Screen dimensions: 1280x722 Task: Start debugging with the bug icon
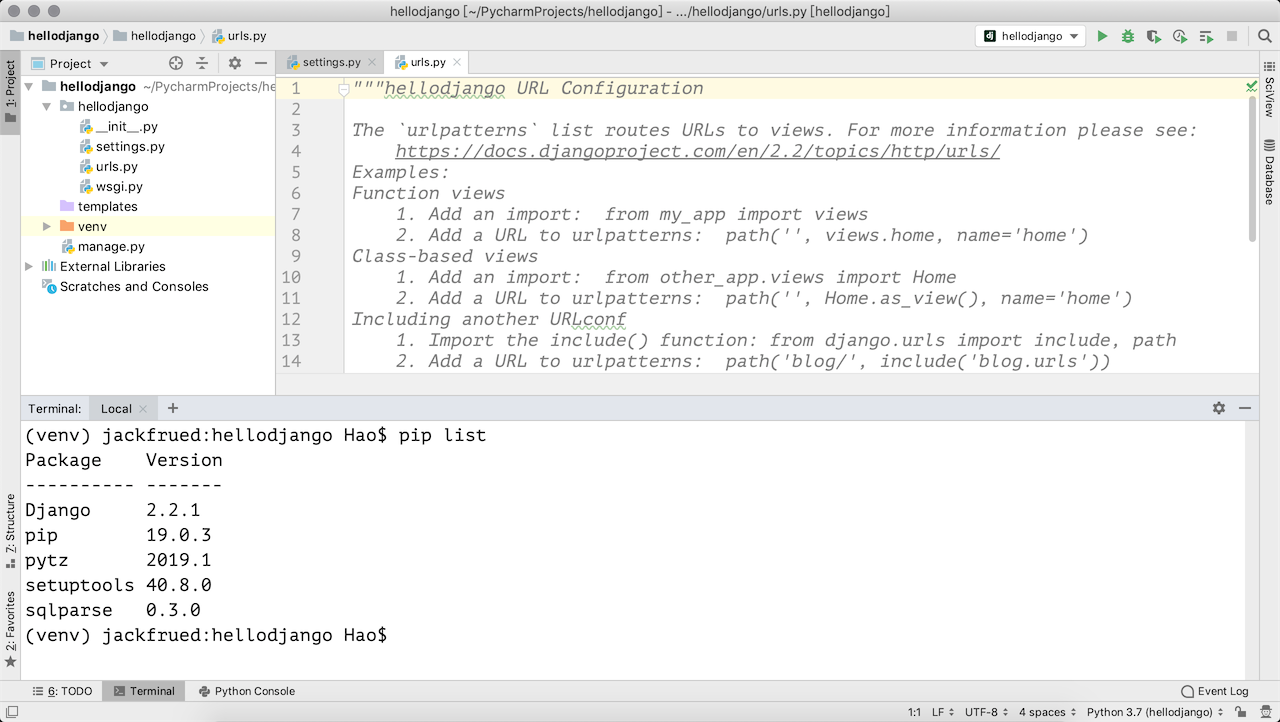[1128, 36]
